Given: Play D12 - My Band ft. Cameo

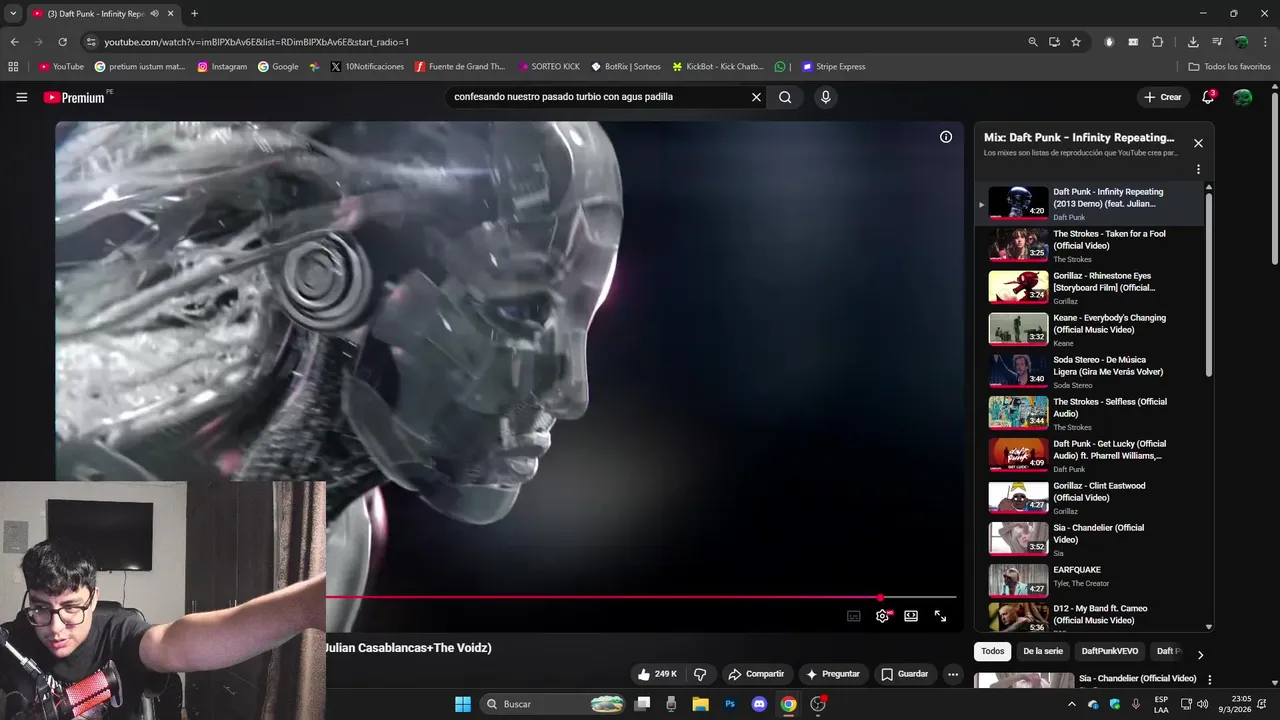Looking at the screenshot, I should (x=1090, y=617).
